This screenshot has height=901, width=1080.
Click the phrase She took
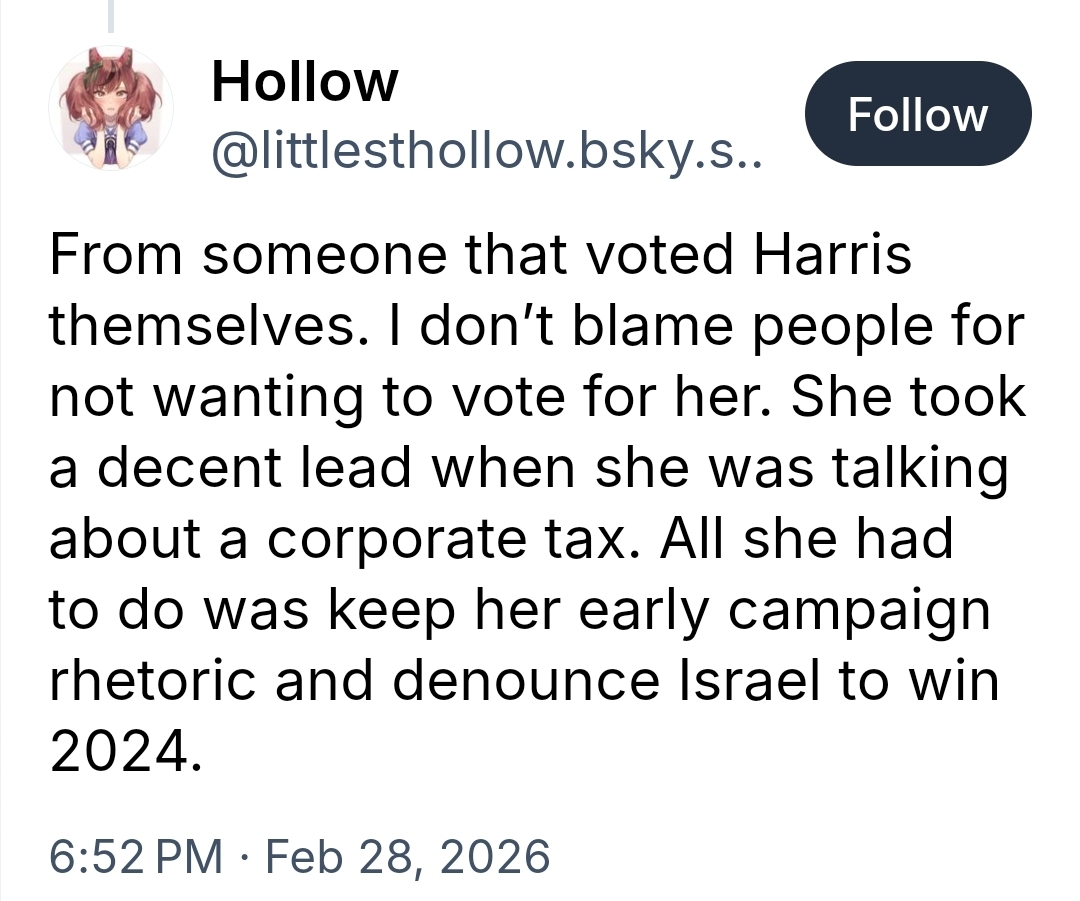pos(909,398)
